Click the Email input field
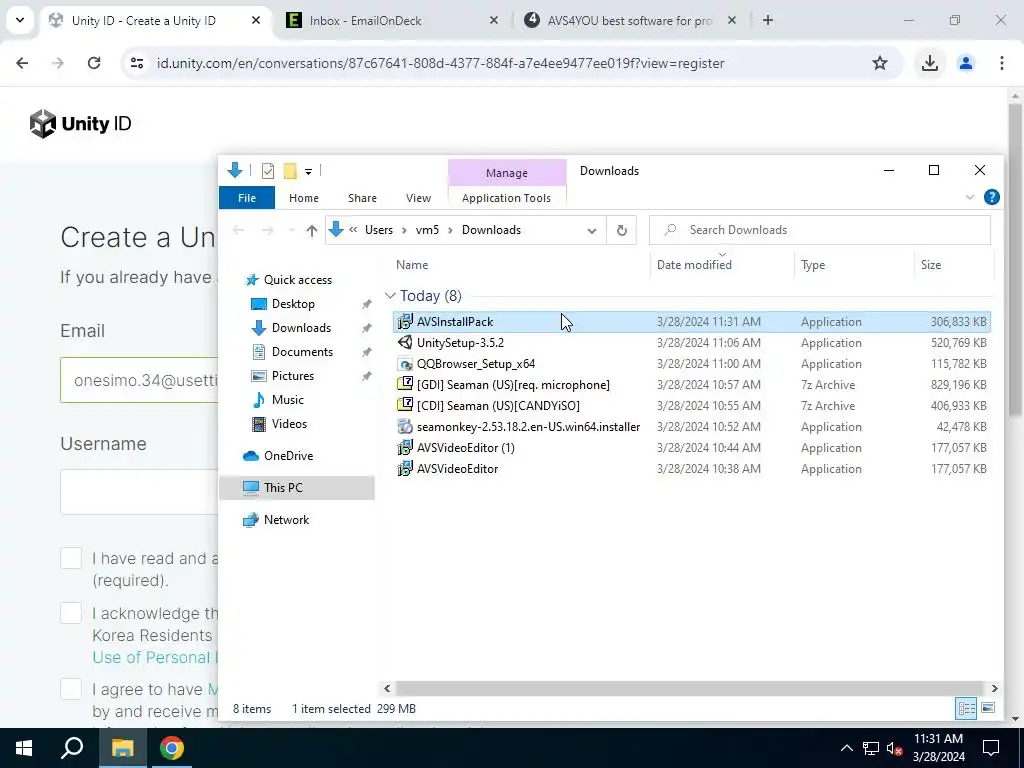Viewport: 1024px width, 768px height. point(139,380)
